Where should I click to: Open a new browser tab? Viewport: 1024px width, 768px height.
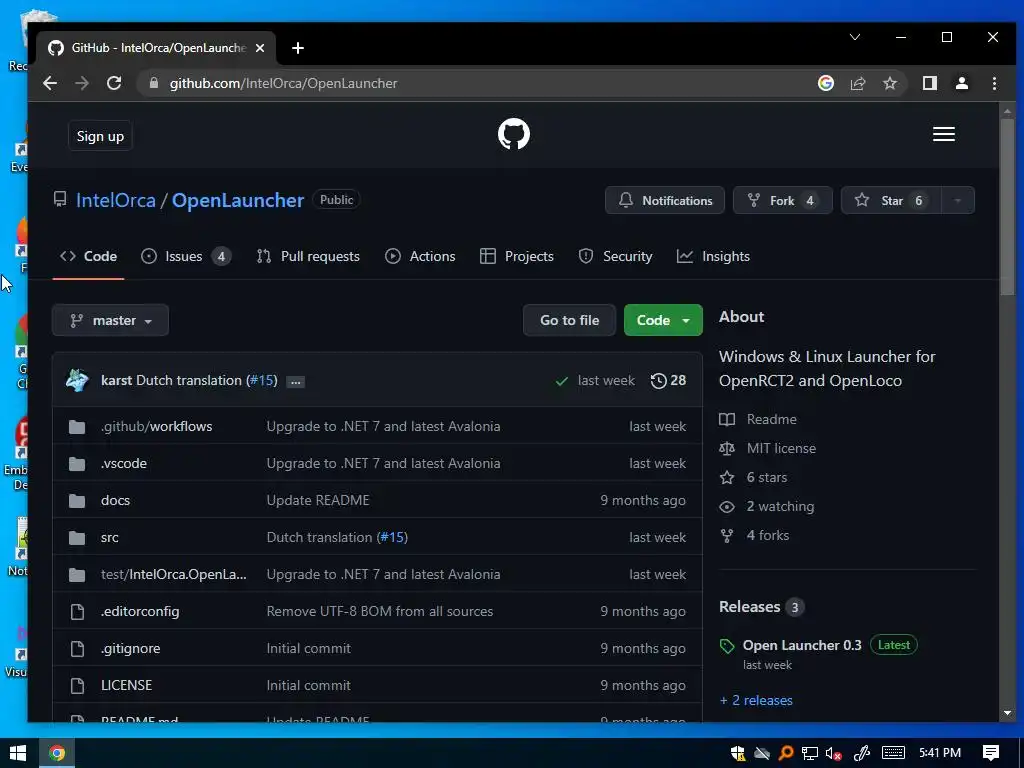(x=298, y=48)
